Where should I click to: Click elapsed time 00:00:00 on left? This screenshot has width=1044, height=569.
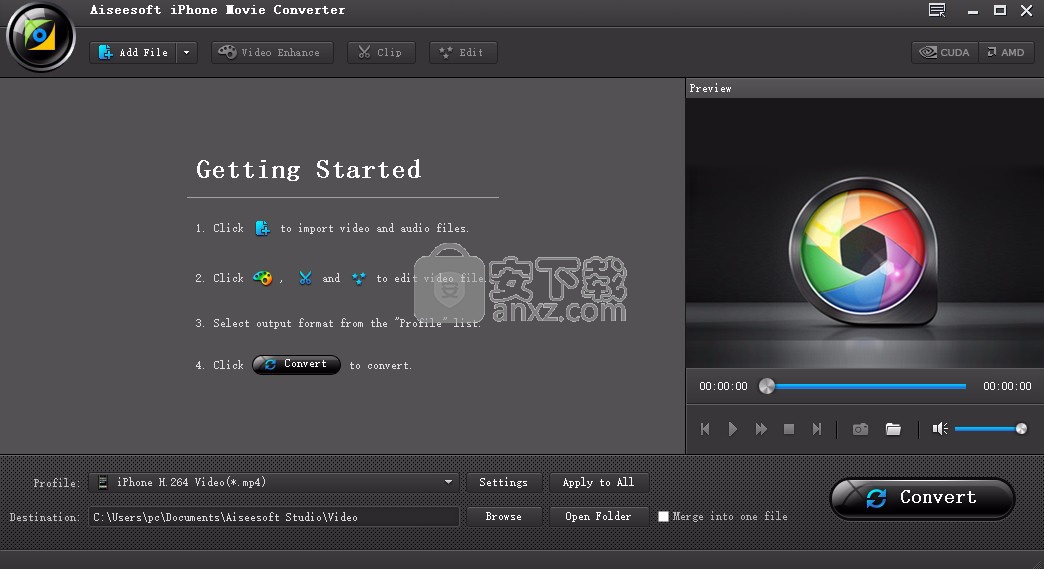(x=723, y=386)
